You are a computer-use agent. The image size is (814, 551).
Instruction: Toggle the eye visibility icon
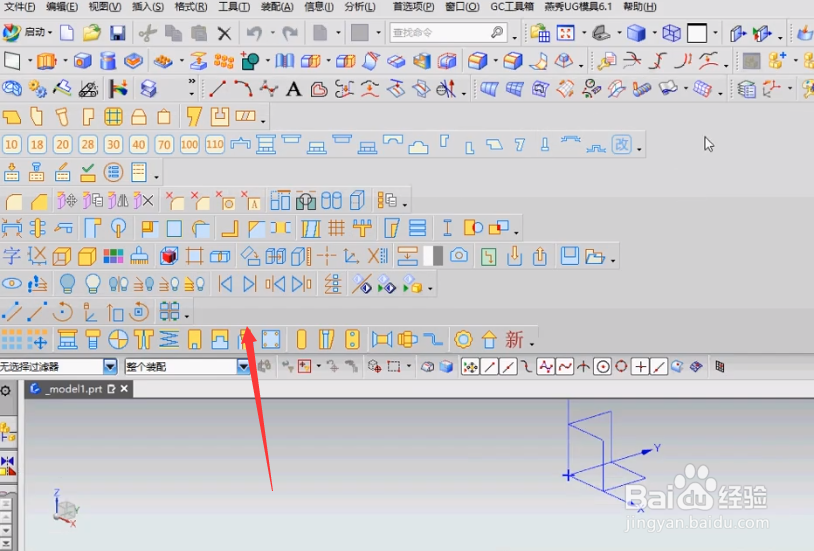[11, 284]
